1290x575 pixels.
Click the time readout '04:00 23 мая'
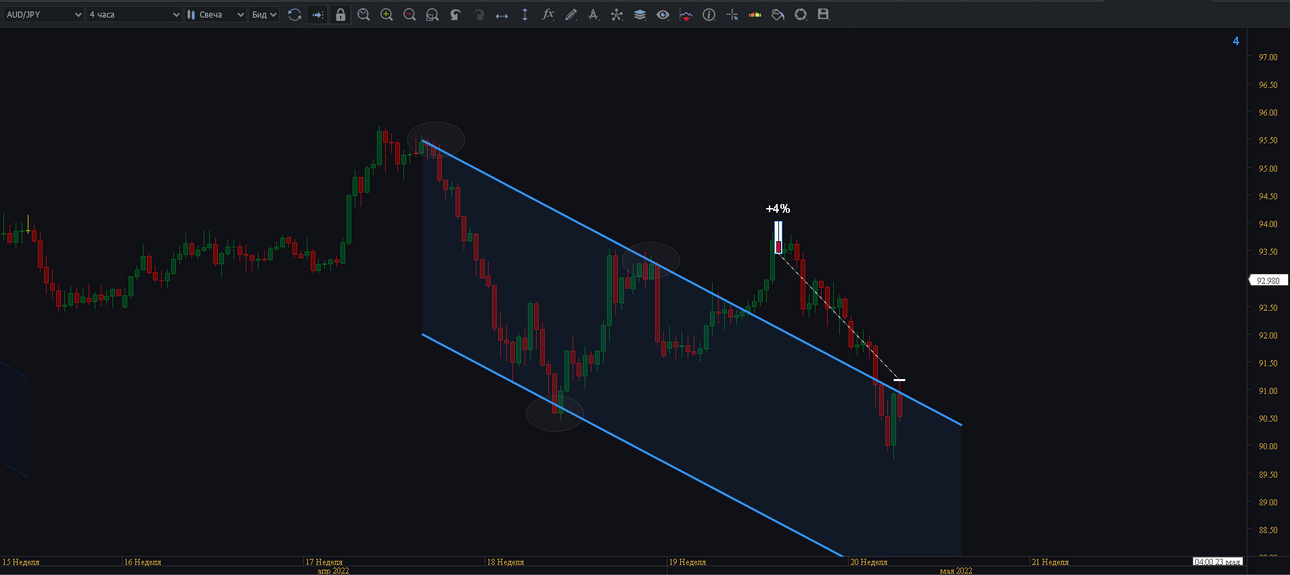pyautogui.click(x=1218, y=561)
